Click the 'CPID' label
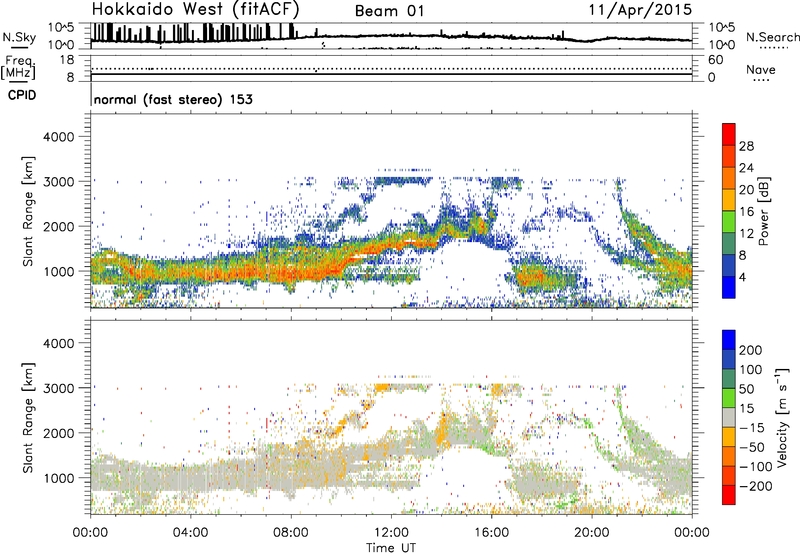Viewport: 800px width, 554px height. pos(22,95)
